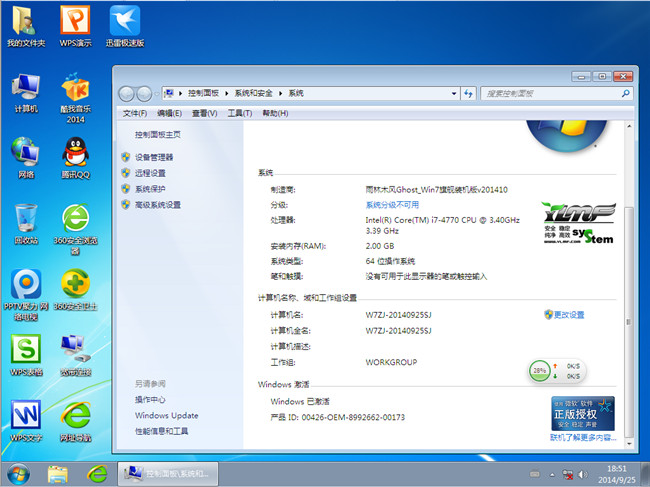Image resolution: width=650 pixels, height=487 pixels.
Task: Open 高级系统设置 in the sidebar
Action: pos(158,205)
